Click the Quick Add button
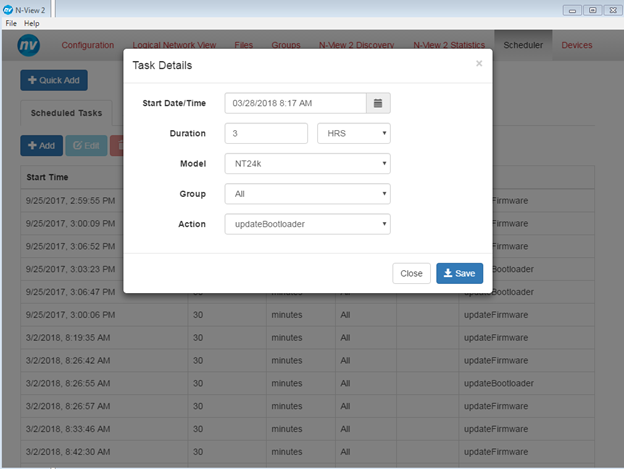This screenshot has height=469, width=624. [54, 80]
